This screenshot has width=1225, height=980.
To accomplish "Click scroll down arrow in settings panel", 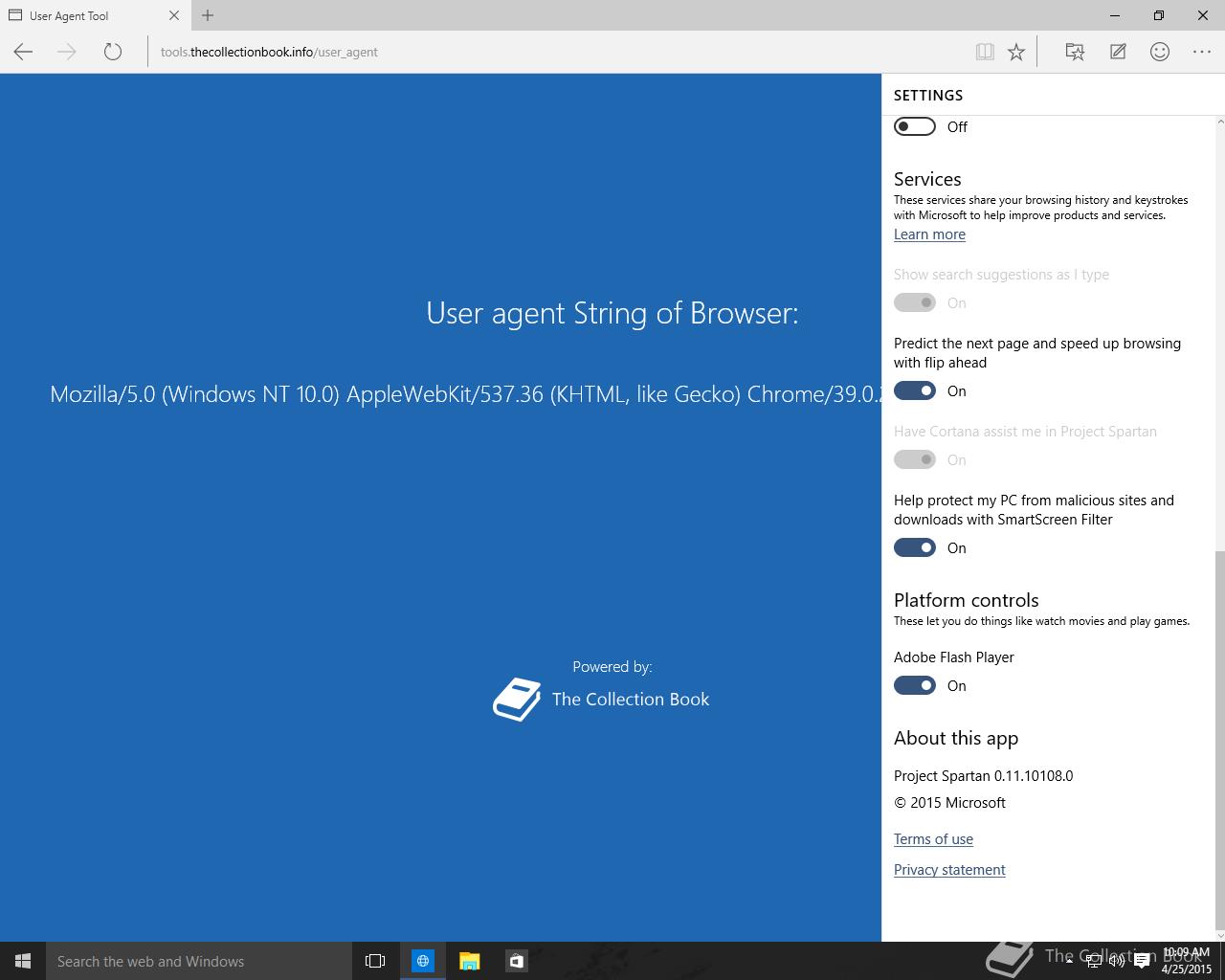I will 1220,935.
